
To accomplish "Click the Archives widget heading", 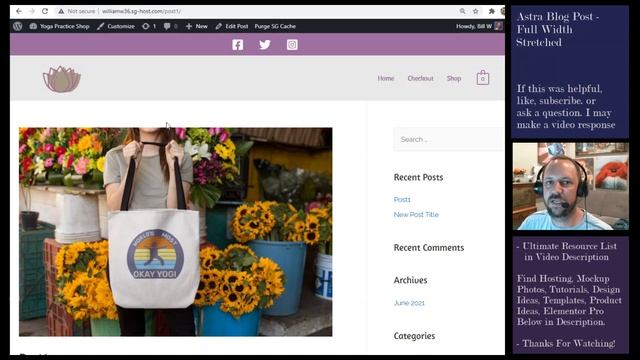I will click(x=410, y=280).
